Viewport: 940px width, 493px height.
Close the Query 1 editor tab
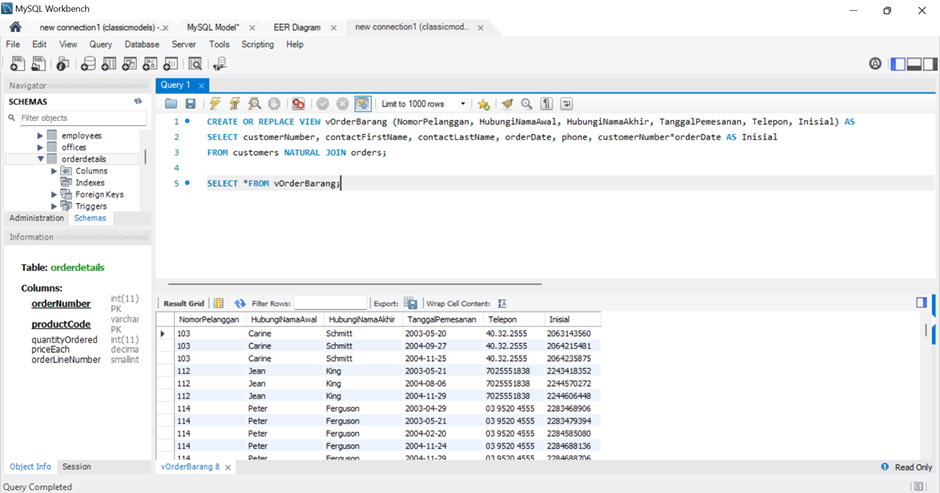coord(201,86)
